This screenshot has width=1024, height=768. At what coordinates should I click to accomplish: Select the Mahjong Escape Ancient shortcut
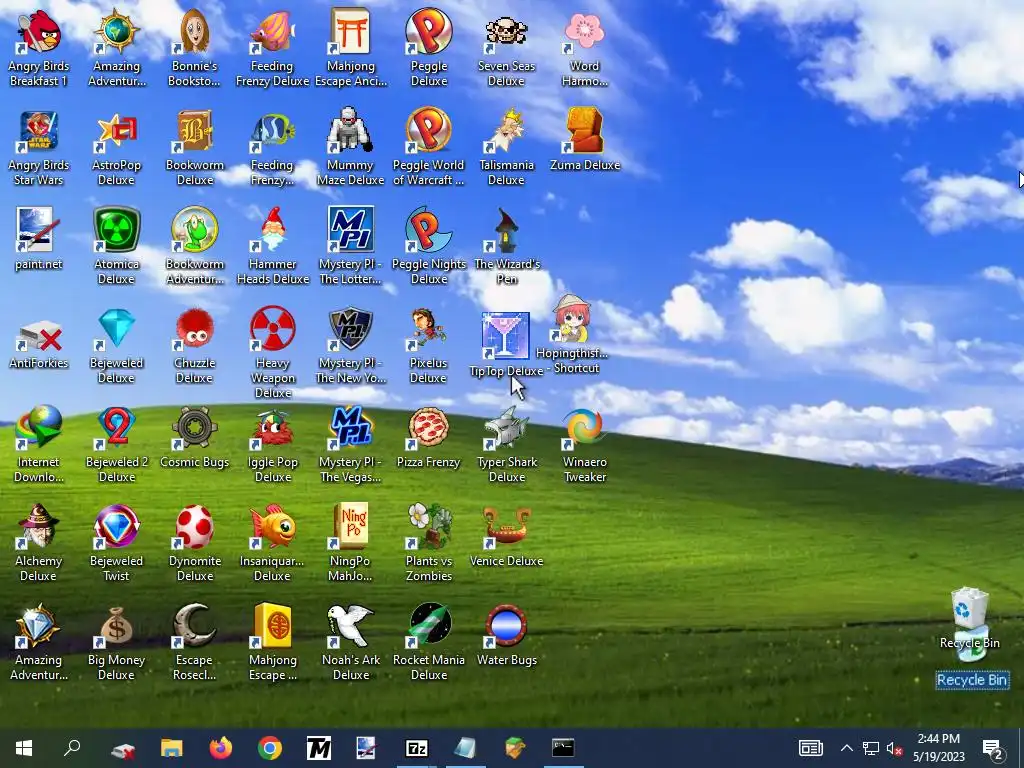(x=351, y=31)
